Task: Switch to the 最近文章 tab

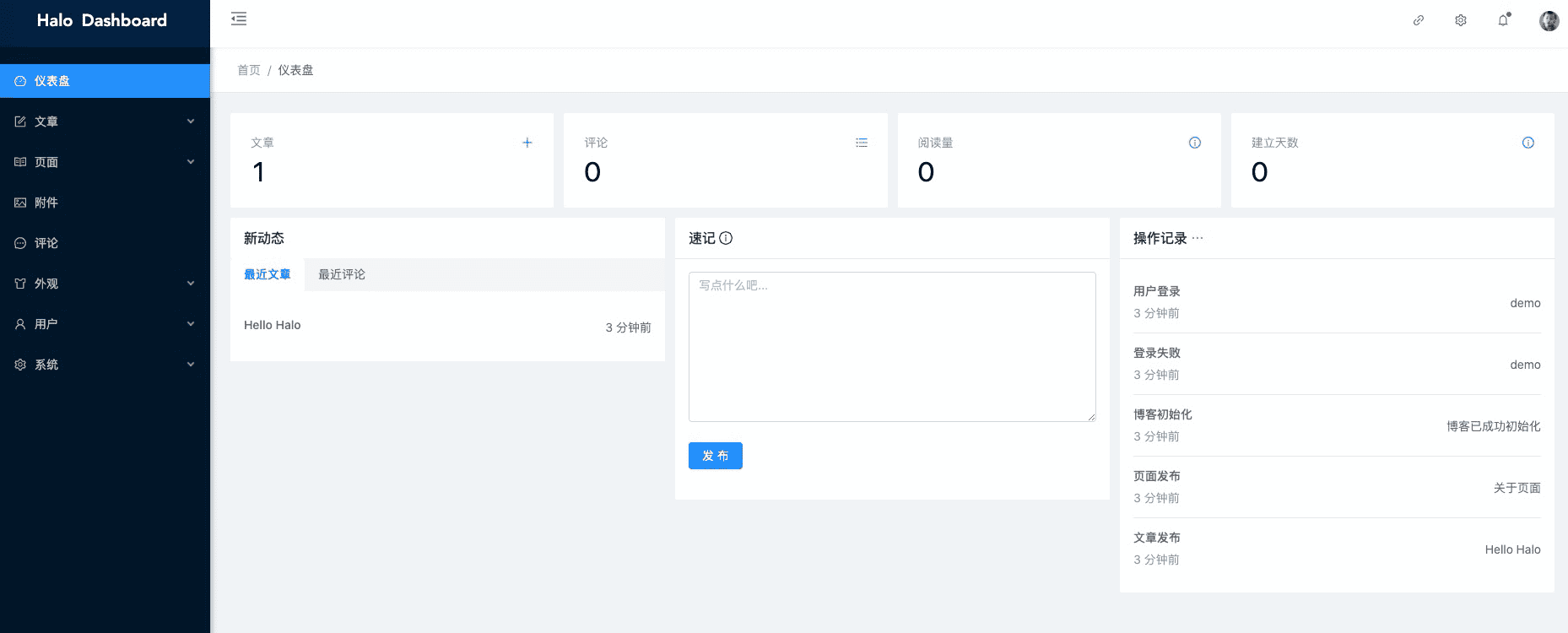Action: (x=268, y=274)
